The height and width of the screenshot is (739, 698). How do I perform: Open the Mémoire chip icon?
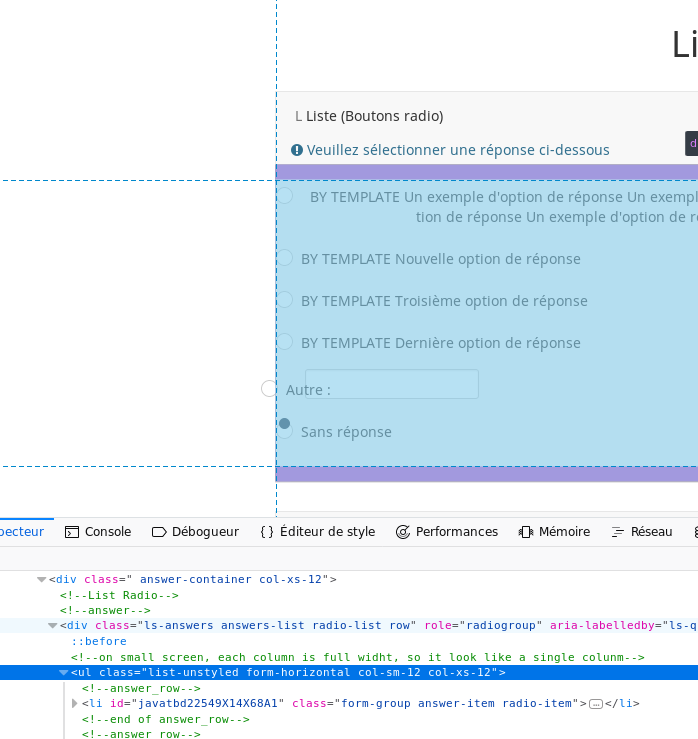click(x=526, y=532)
